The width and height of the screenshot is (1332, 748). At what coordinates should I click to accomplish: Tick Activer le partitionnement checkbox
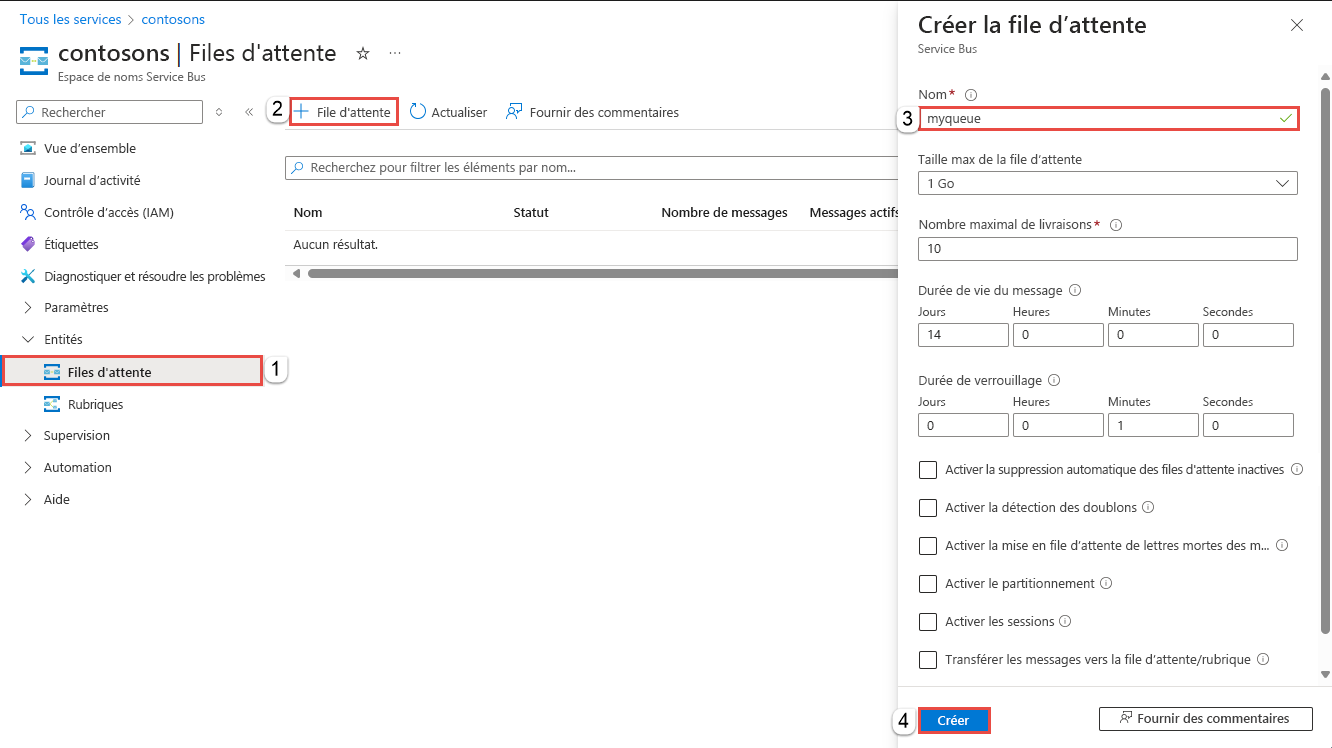928,584
